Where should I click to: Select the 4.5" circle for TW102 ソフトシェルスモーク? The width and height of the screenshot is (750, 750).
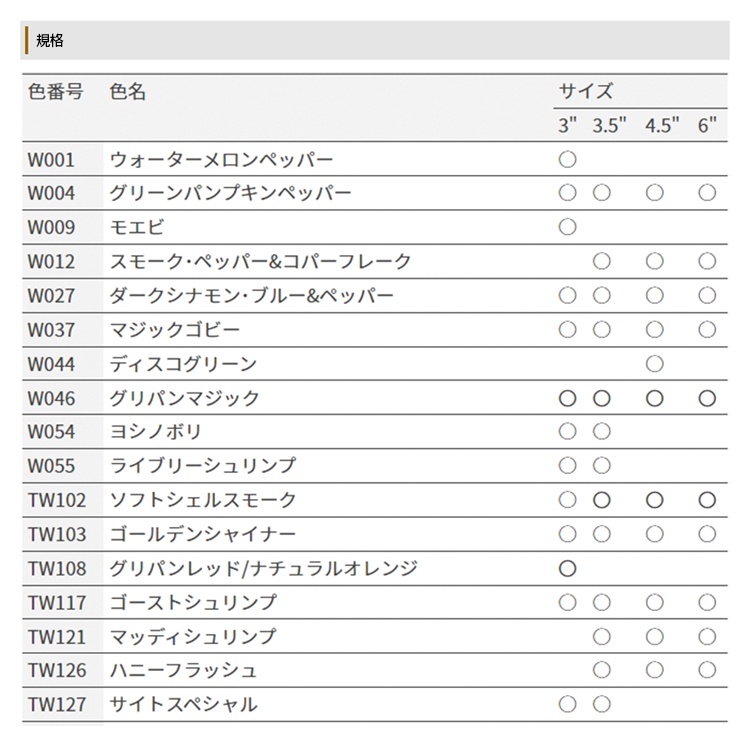click(x=655, y=500)
